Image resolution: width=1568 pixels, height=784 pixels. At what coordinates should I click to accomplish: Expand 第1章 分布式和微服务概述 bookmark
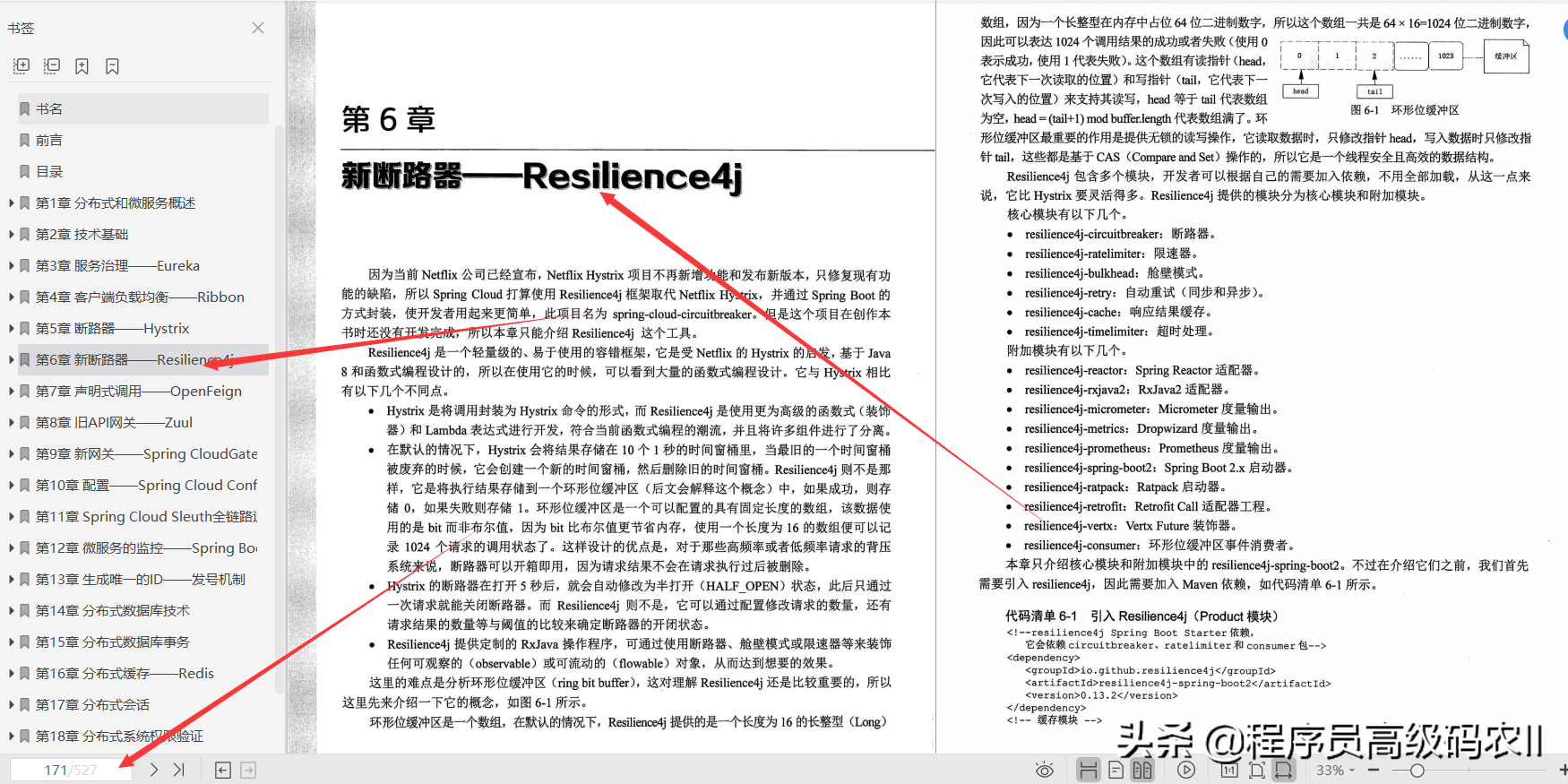(x=11, y=202)
